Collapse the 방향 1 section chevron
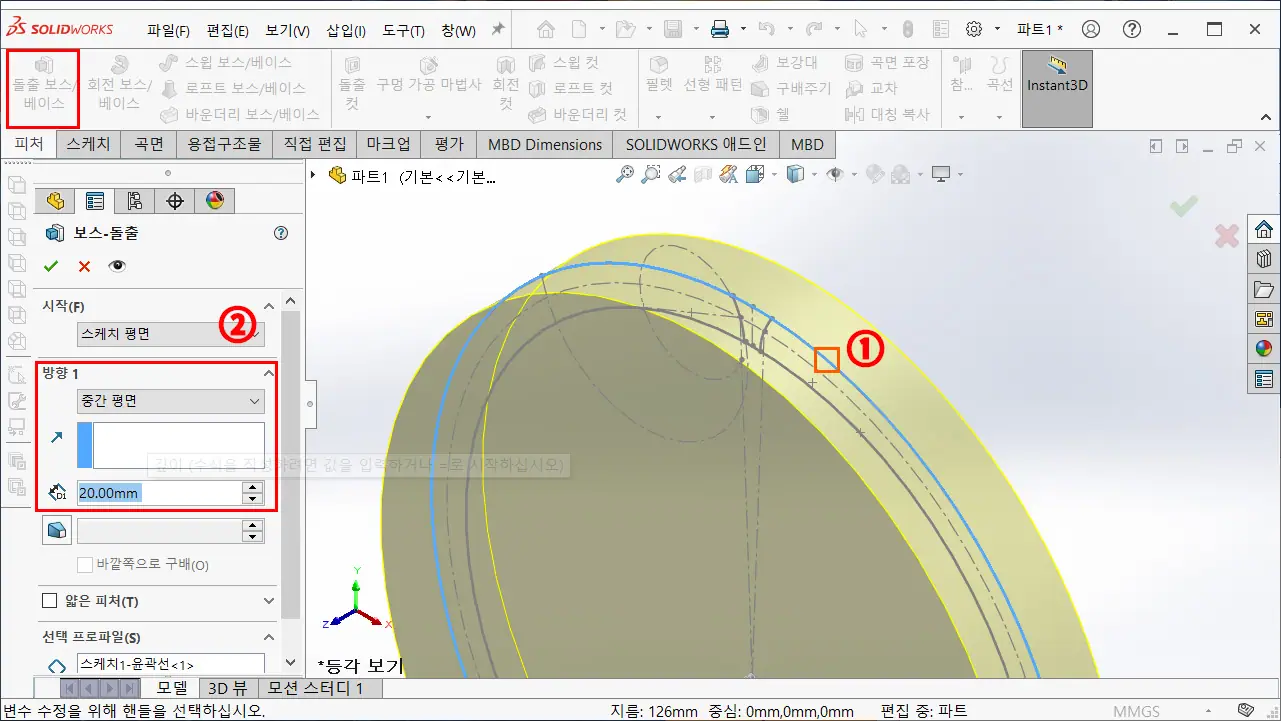Viewport: 1281px width, 721px height. (268, 373)
